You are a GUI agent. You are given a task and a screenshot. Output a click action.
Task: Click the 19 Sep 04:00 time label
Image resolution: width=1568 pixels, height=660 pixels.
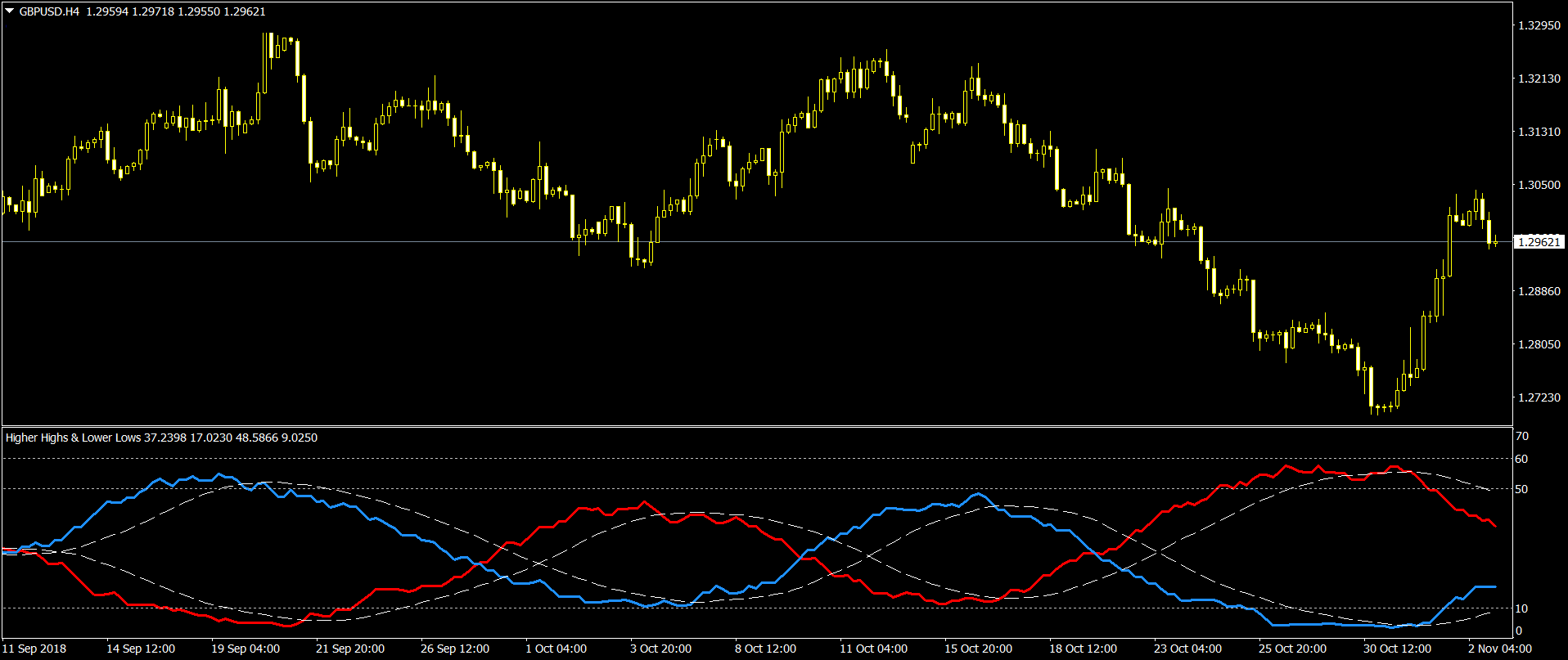[246, 649]
